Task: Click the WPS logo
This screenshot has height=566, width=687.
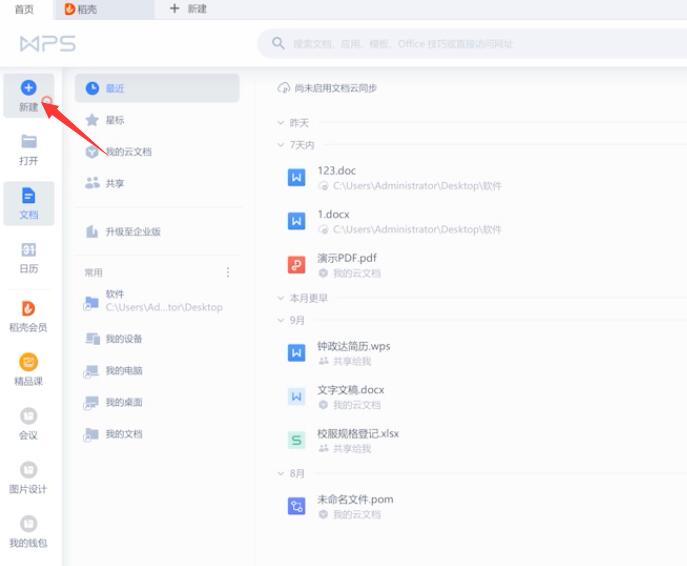Action: click(48, 44)
